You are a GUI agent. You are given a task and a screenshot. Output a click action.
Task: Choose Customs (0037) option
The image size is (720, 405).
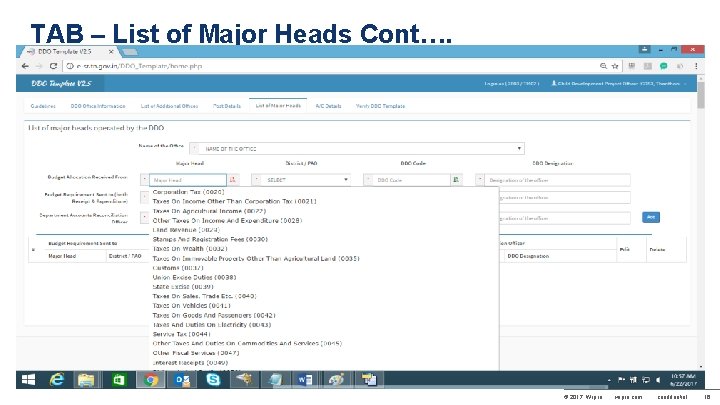tap(178, 268)
